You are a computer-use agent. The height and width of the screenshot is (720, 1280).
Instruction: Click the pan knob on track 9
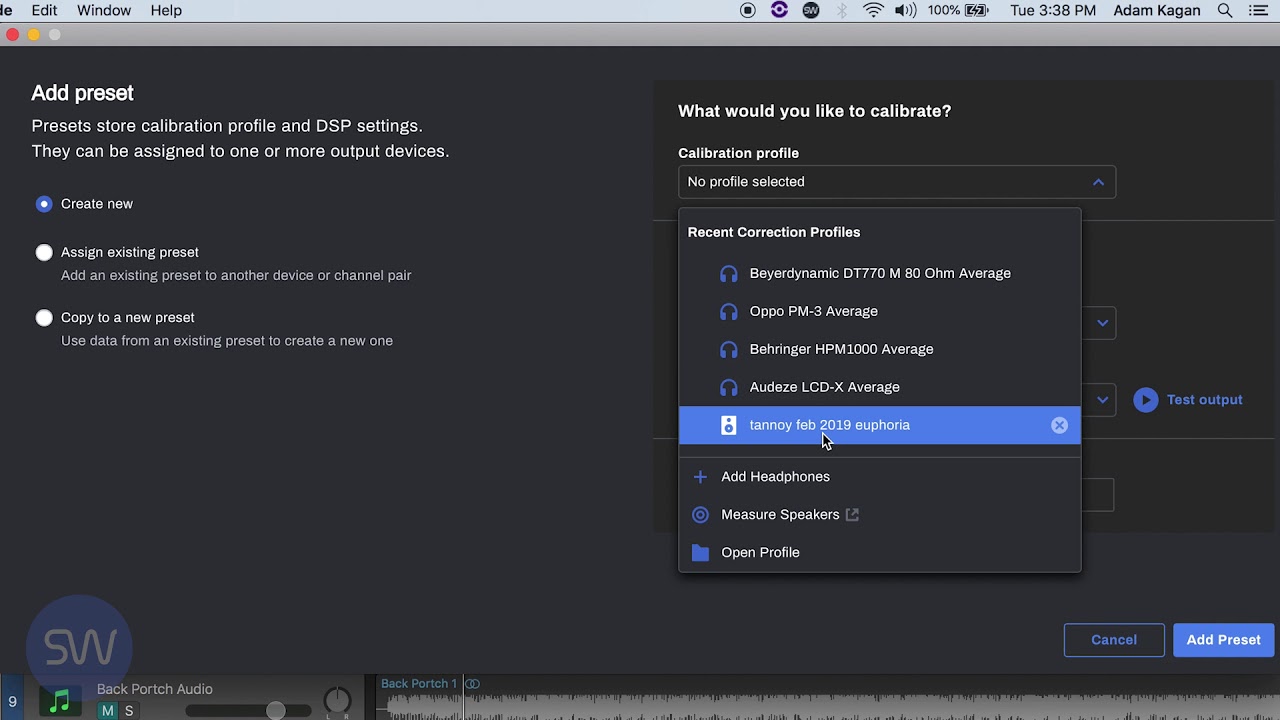(338, 702)
